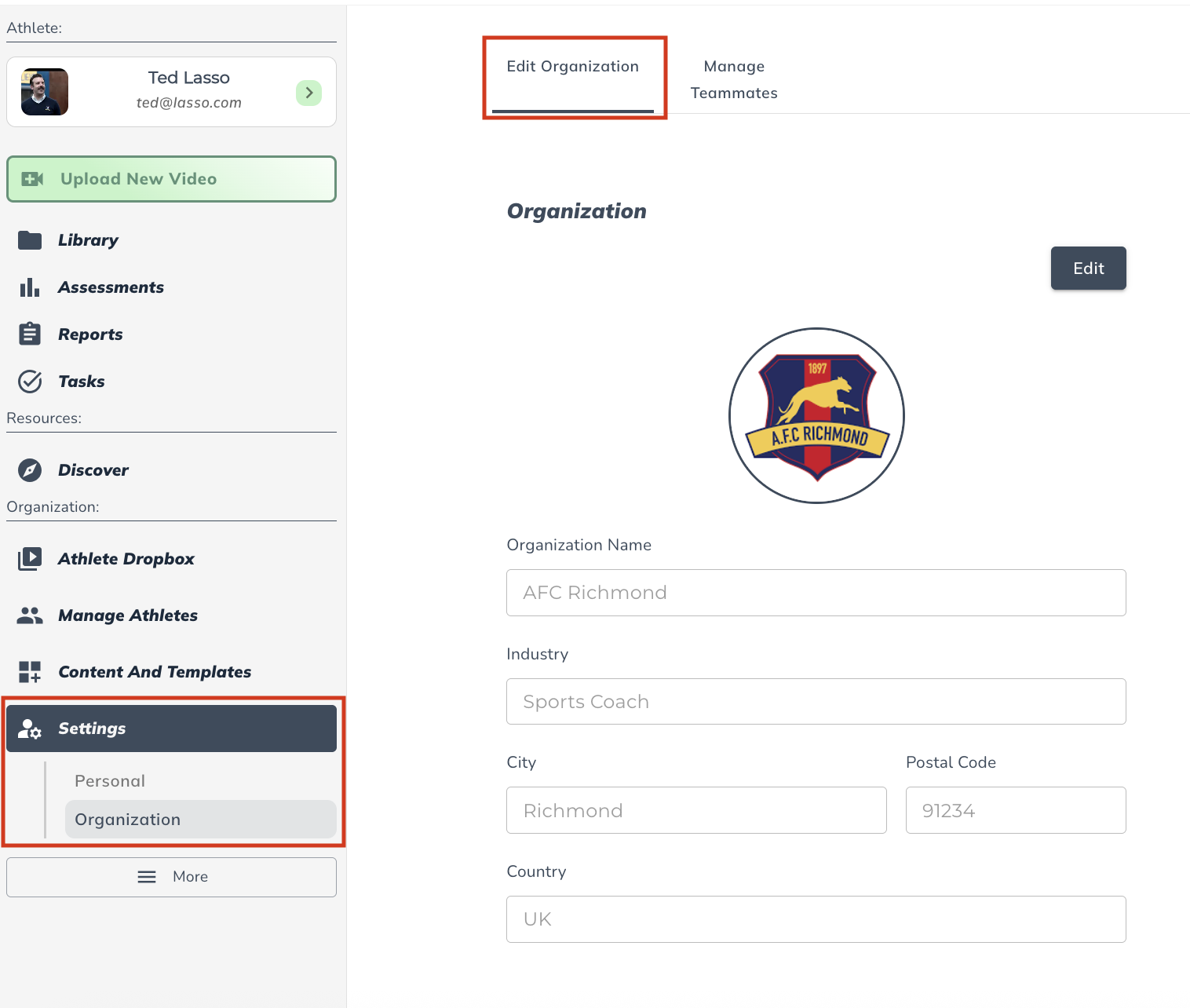
Task: Click the AFC Richmond logo image
Action: click(x=816, y=415)
